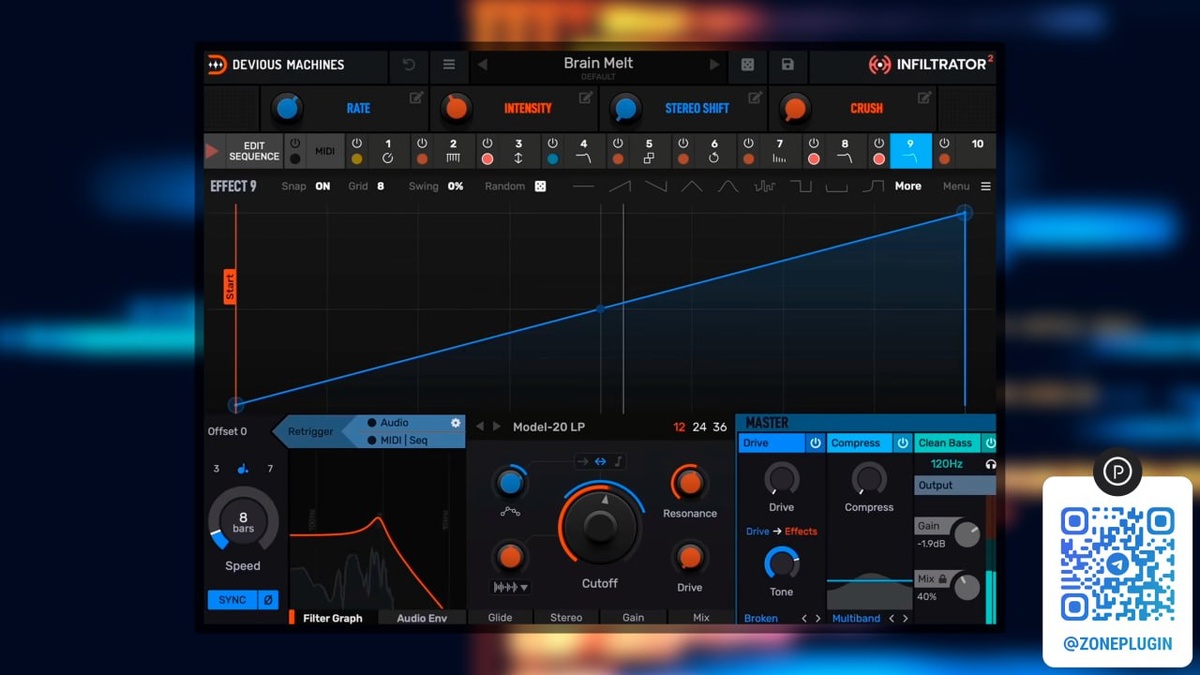
Task: Select 24 dB filter slope
Action: [x=699, y=427]
